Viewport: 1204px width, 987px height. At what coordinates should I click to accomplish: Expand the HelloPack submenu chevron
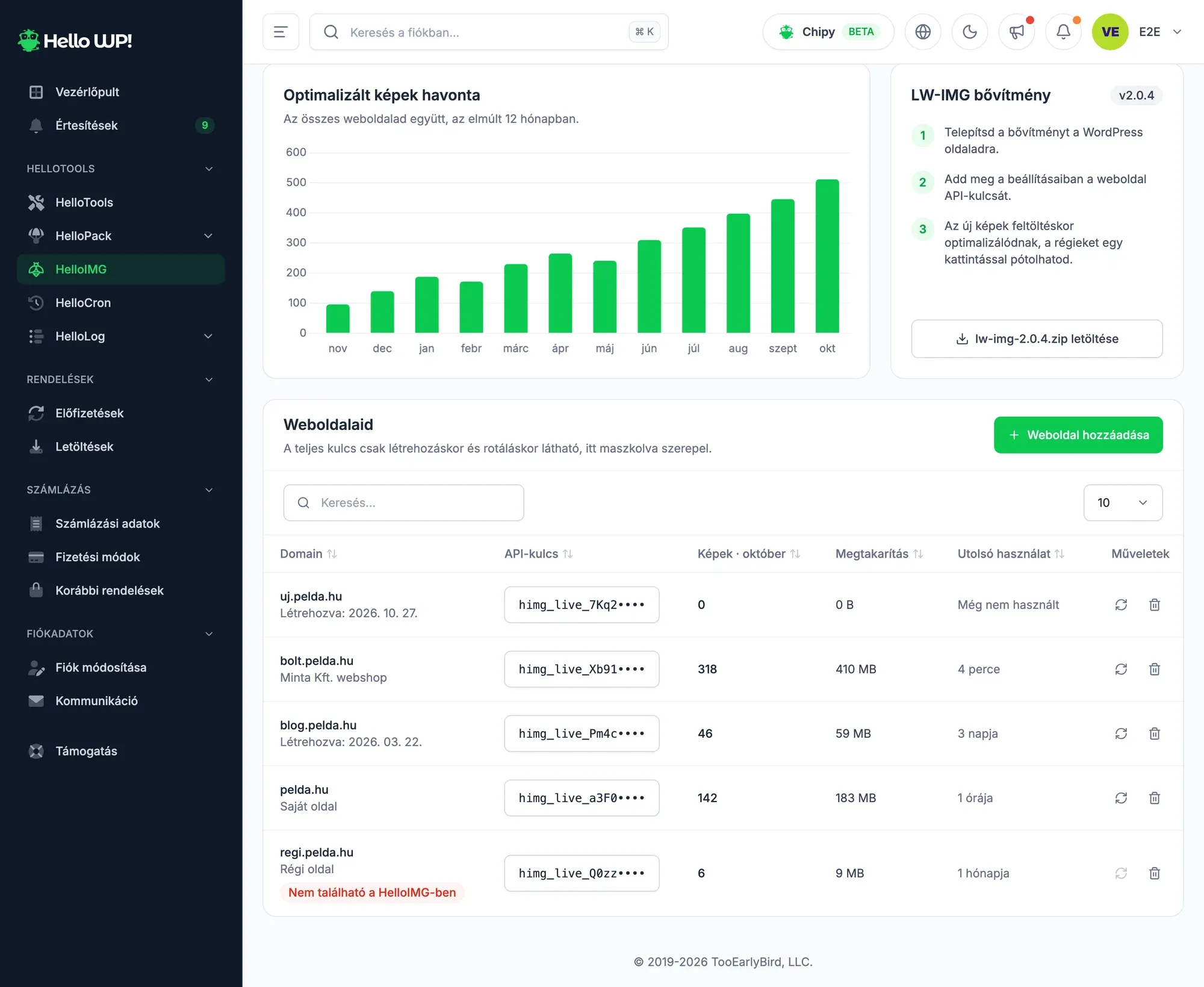click(x=208, y=236)
